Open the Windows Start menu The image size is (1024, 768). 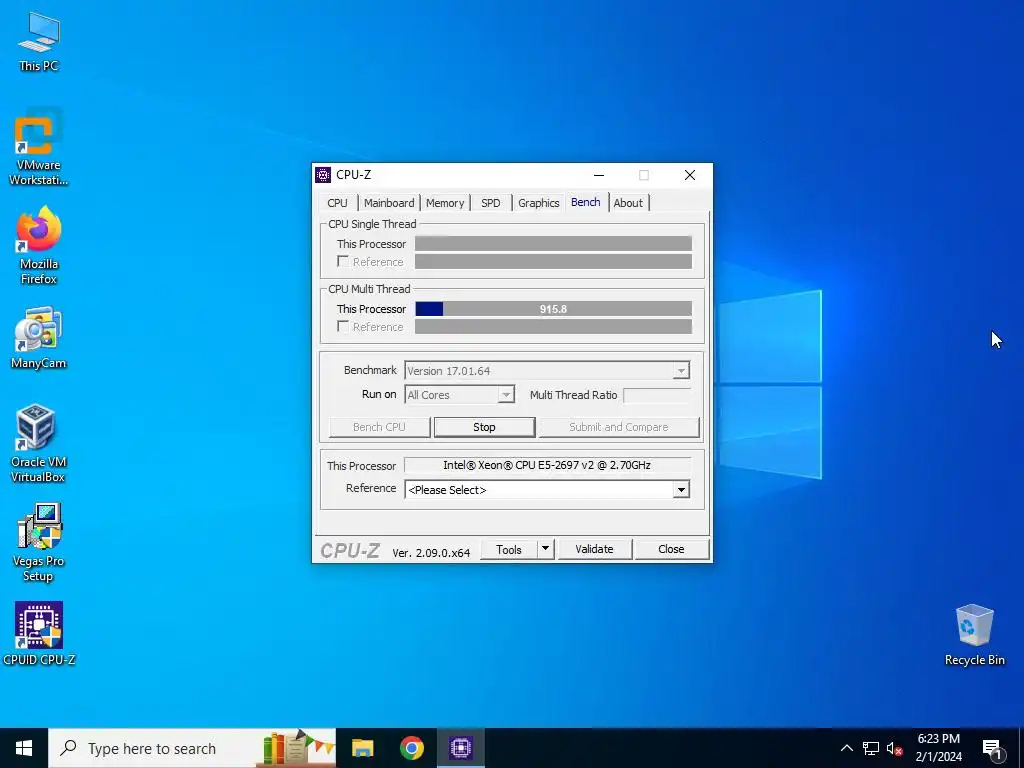coord(24,748)
